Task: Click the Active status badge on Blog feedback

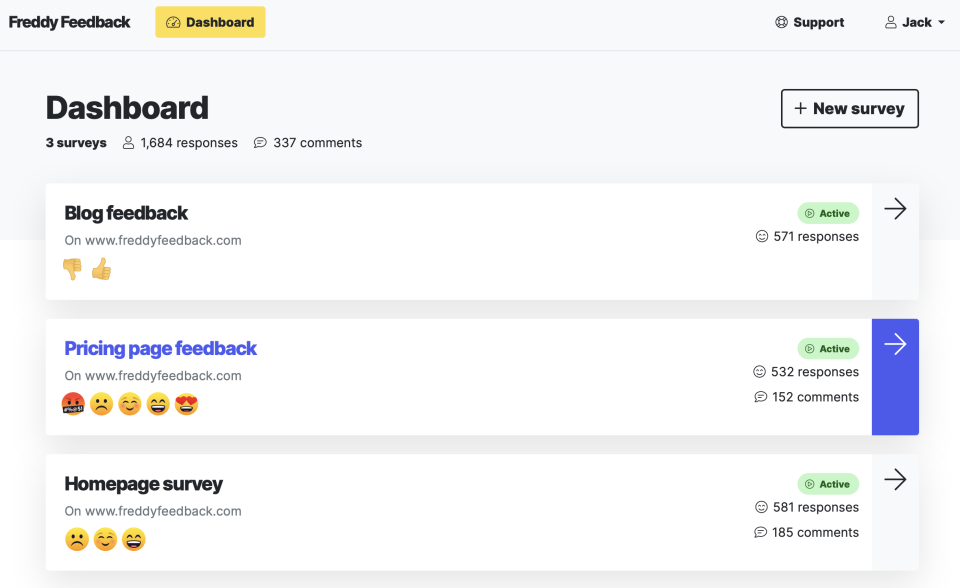Action: tap(828, 213)
